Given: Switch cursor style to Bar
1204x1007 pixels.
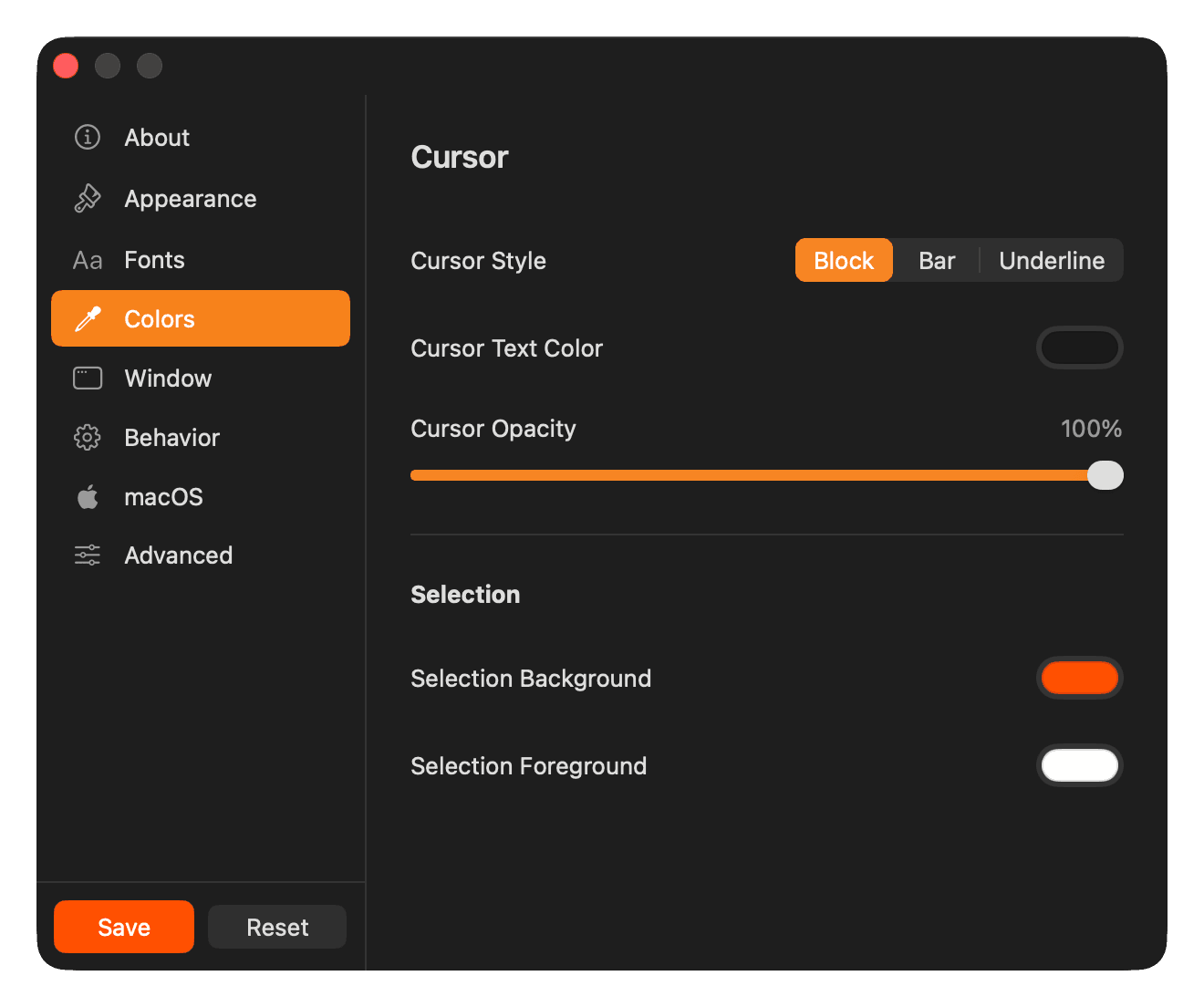Looking at the screenshot, I should (x=937, y=260).
